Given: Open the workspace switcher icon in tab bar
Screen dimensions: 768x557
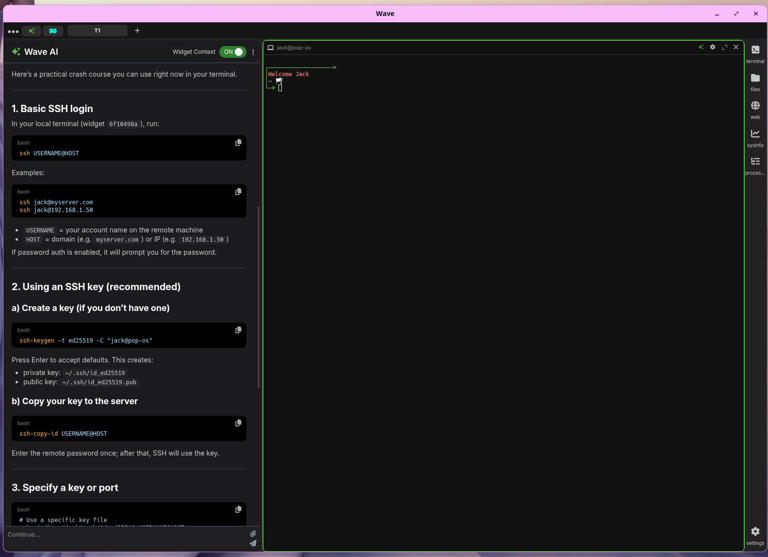Looking at the screenshot, I should (x=53, y=31).
